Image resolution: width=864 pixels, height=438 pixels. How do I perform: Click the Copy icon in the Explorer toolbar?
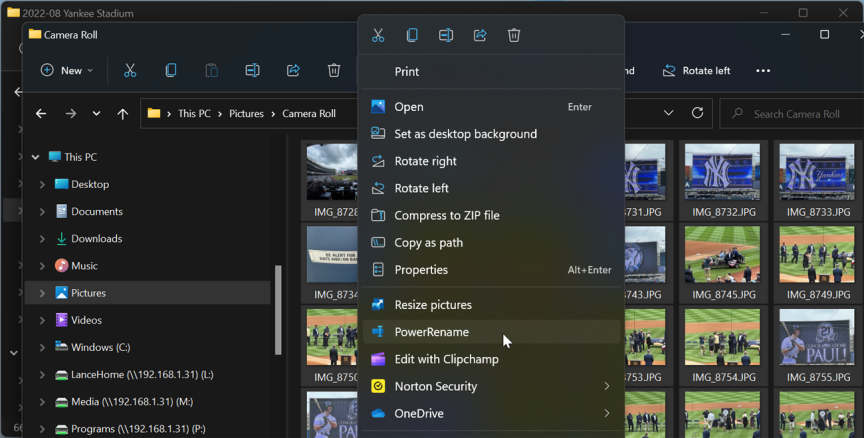[x=171, y=71]
